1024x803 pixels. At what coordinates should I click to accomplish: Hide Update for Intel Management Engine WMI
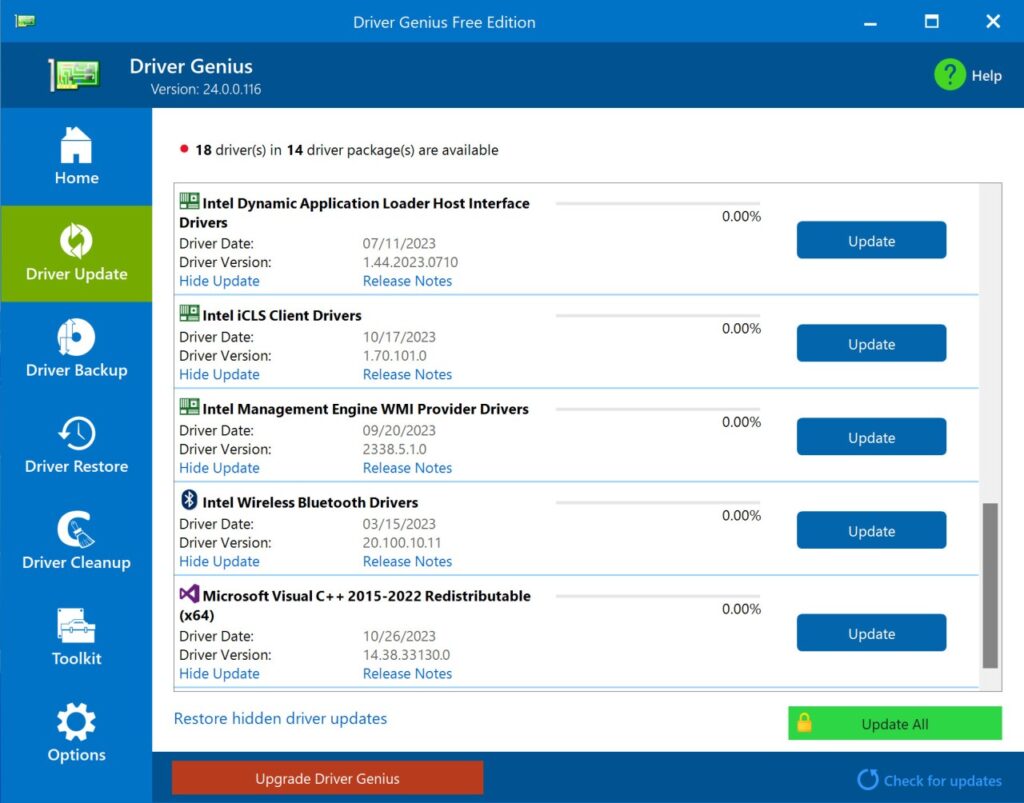point(219,467)
